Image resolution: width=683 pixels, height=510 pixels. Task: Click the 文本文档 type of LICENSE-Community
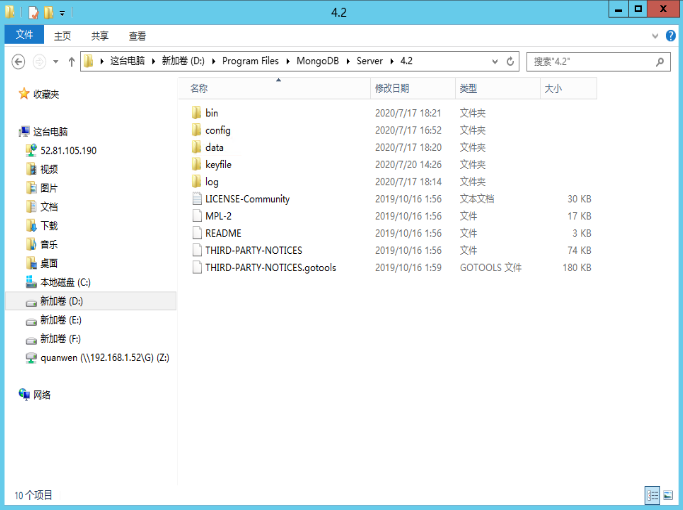(x=477, y=199)
